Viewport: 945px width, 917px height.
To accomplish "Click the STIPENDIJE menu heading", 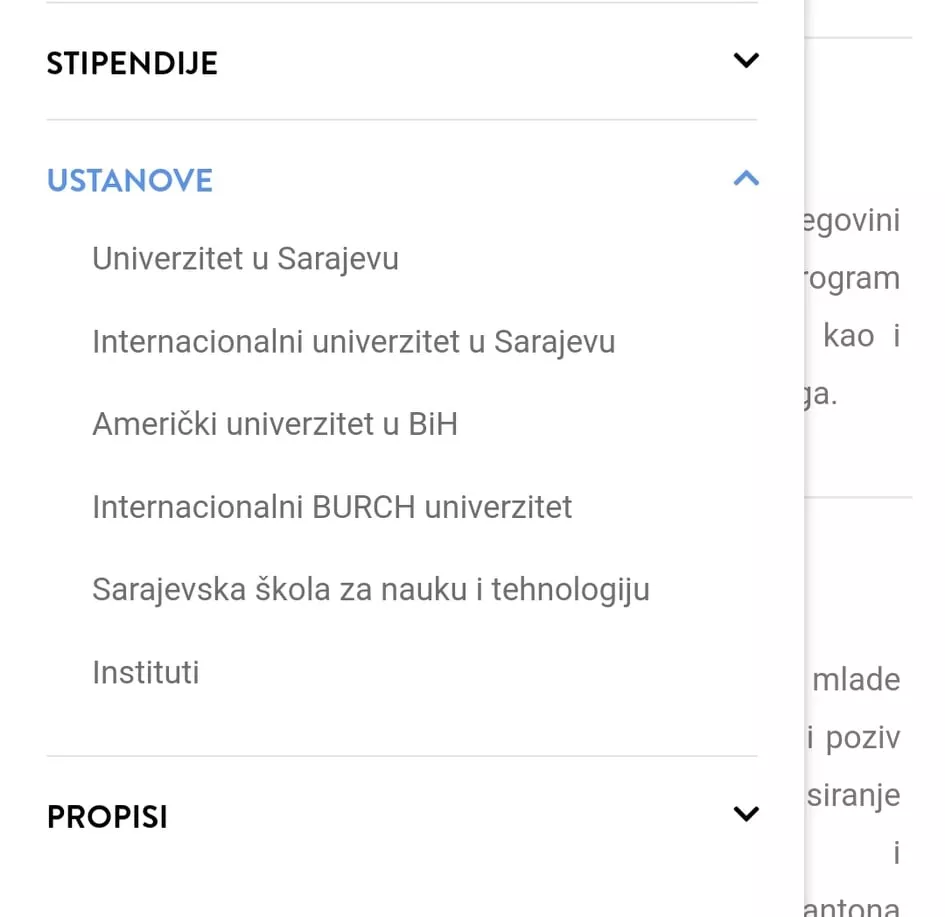I will [132, 64].
